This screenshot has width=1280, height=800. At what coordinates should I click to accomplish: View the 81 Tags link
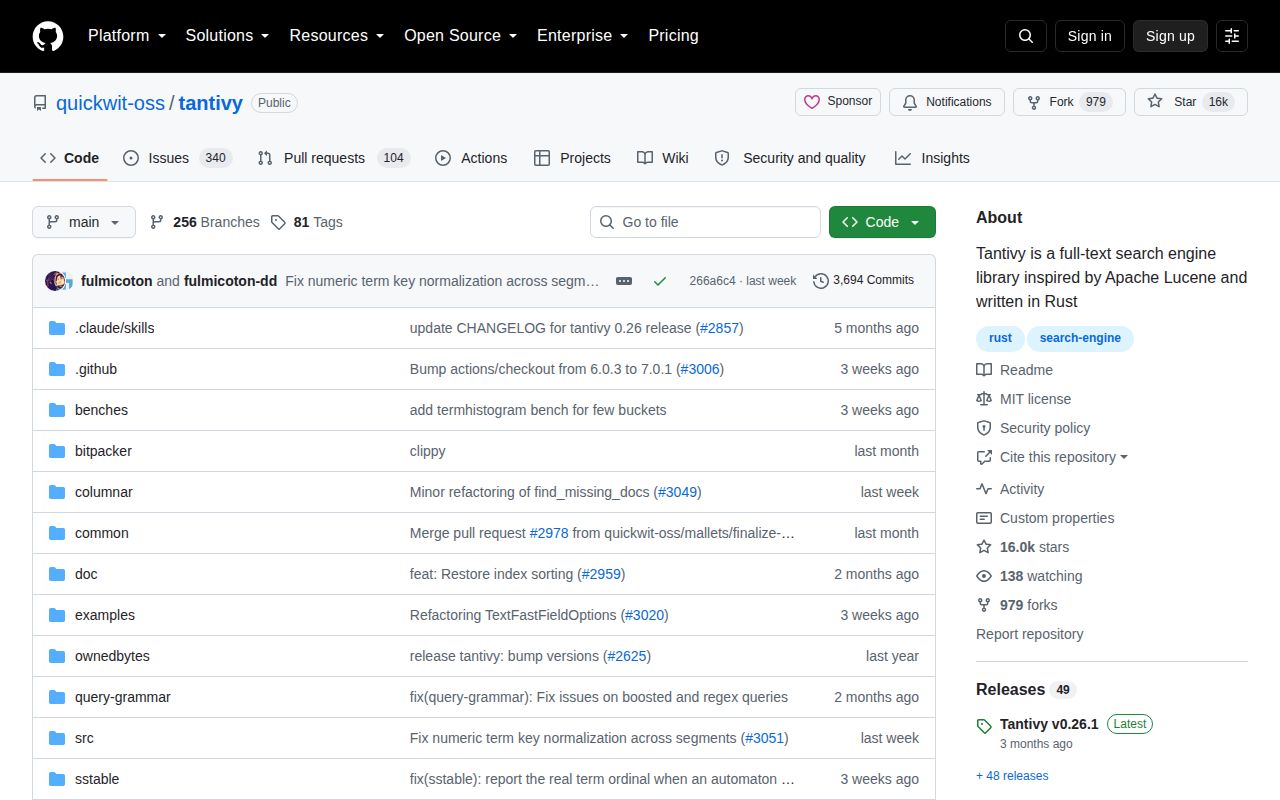pyautogui.click(x=306, y=222)
